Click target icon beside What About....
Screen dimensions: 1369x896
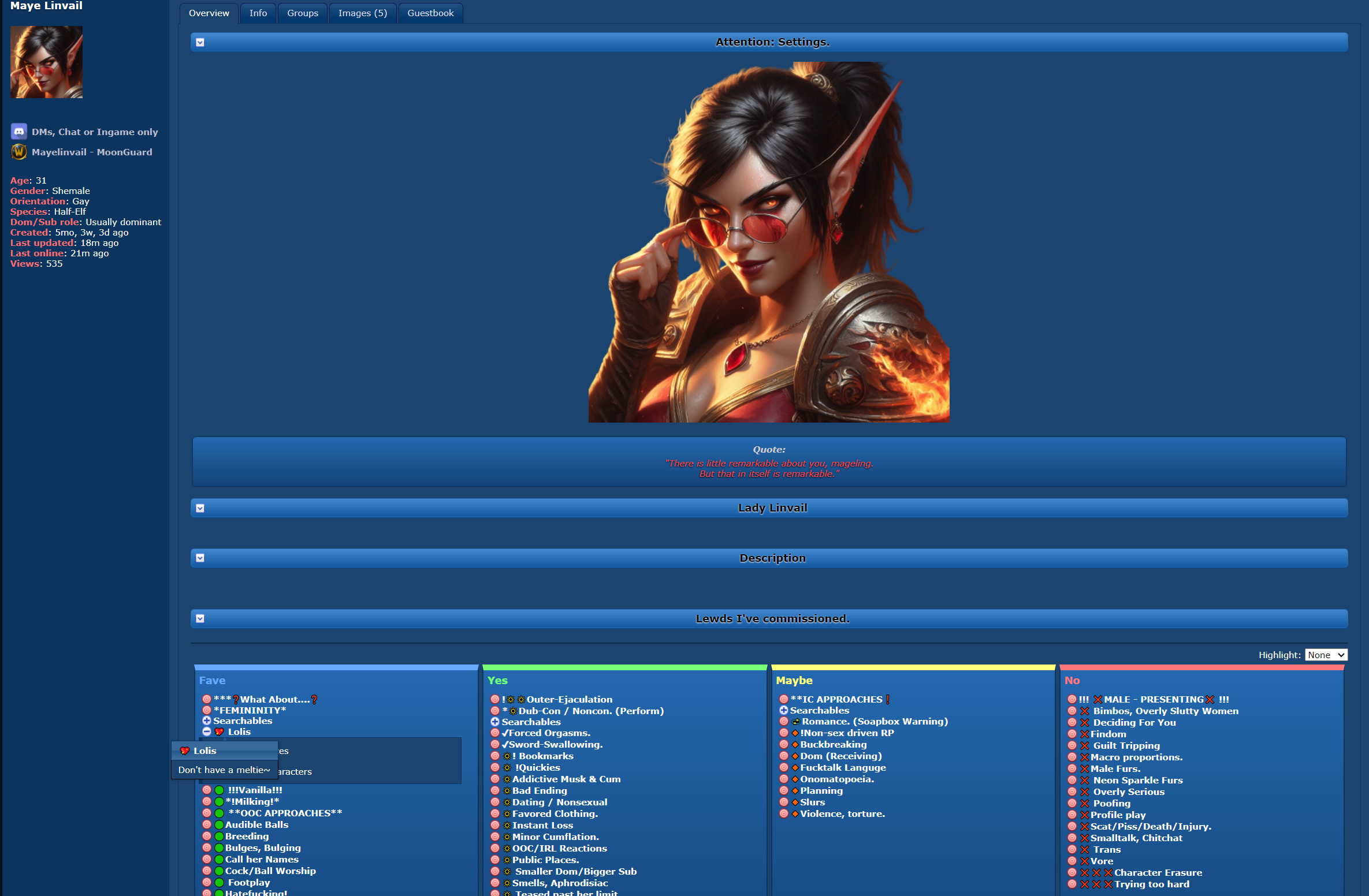(x=207, y=699)
